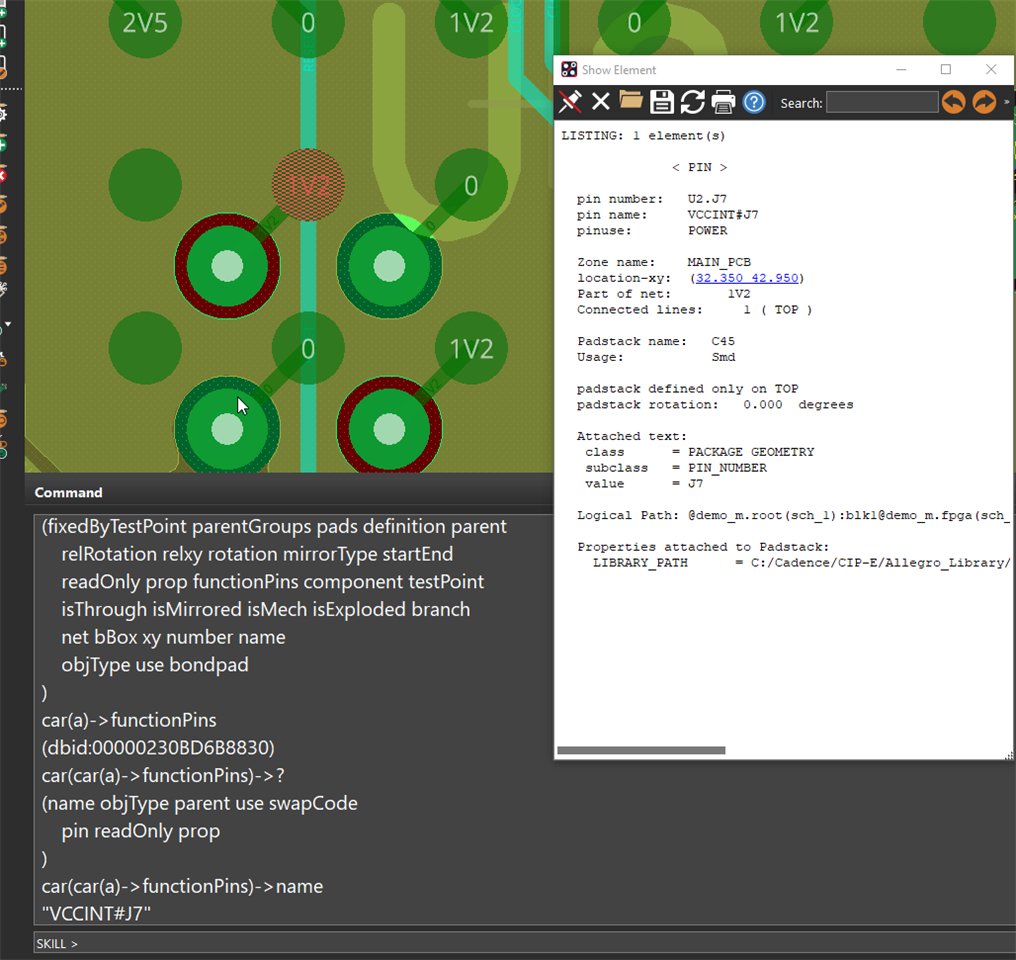Screen dimensions: 1016x960
Task: Minimize the Show Element window
Action: coord(901,69)
